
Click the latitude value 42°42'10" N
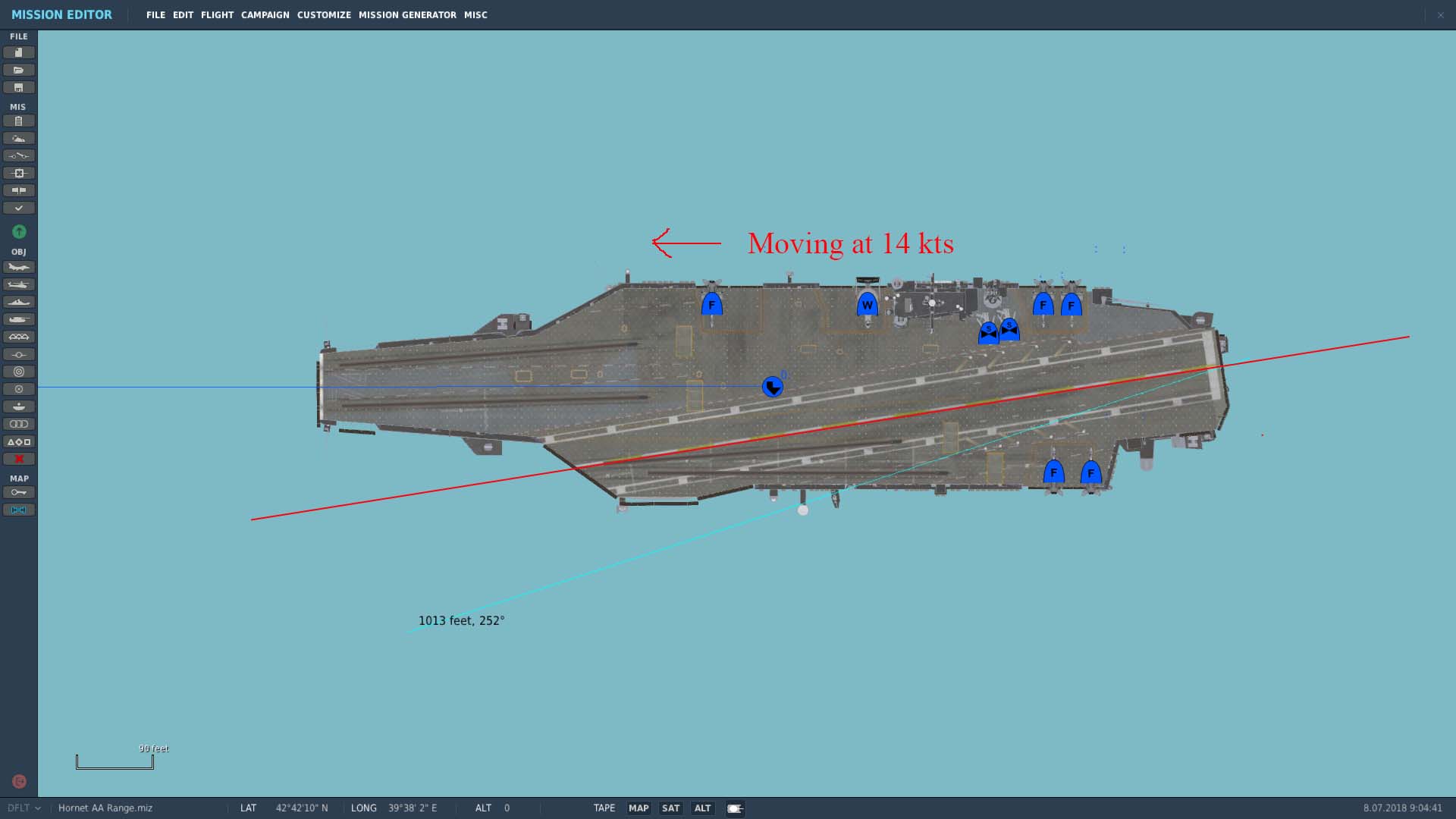click(x=302, y=808)
